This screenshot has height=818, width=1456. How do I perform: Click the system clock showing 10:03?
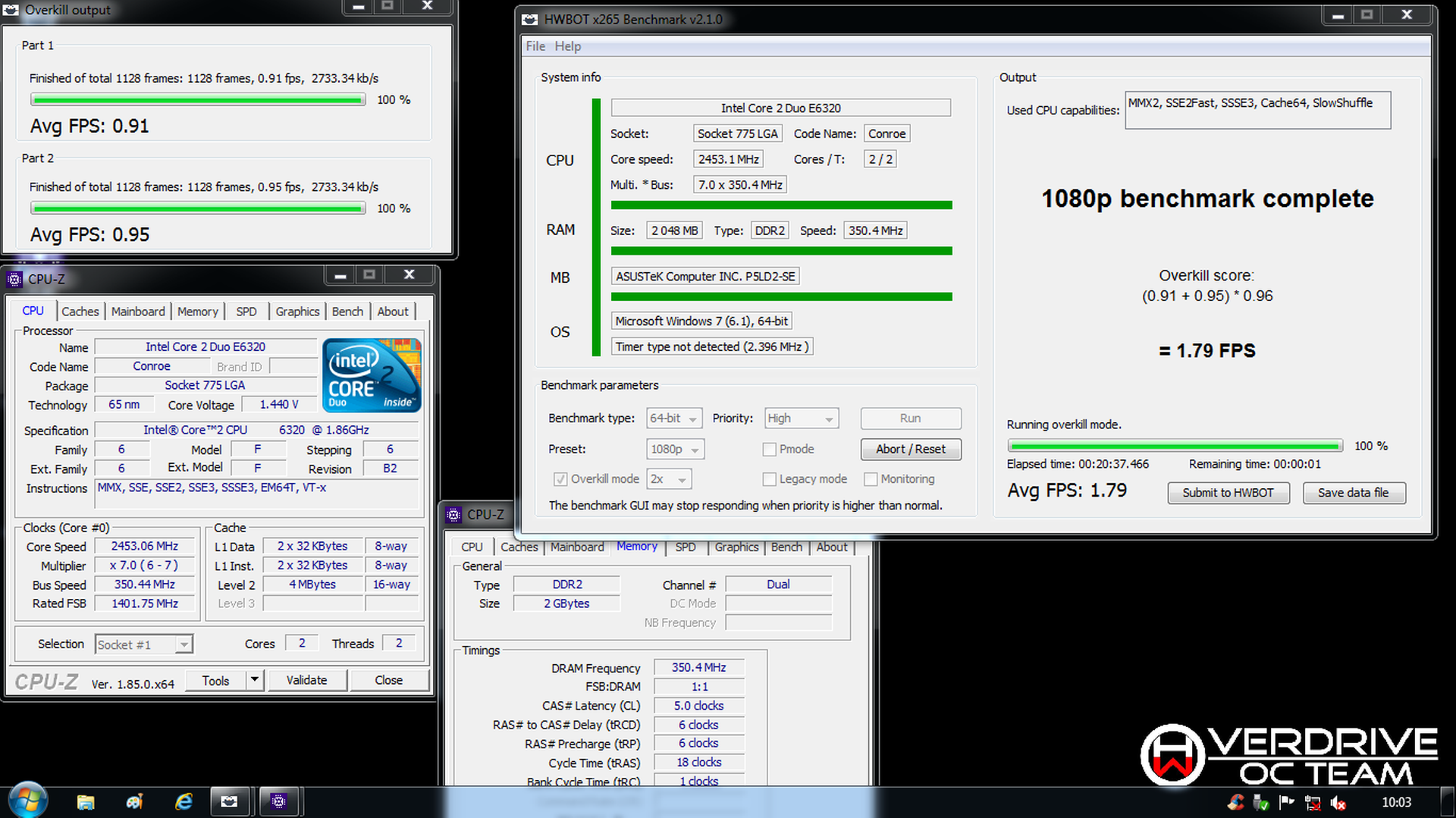point(1396,802)
